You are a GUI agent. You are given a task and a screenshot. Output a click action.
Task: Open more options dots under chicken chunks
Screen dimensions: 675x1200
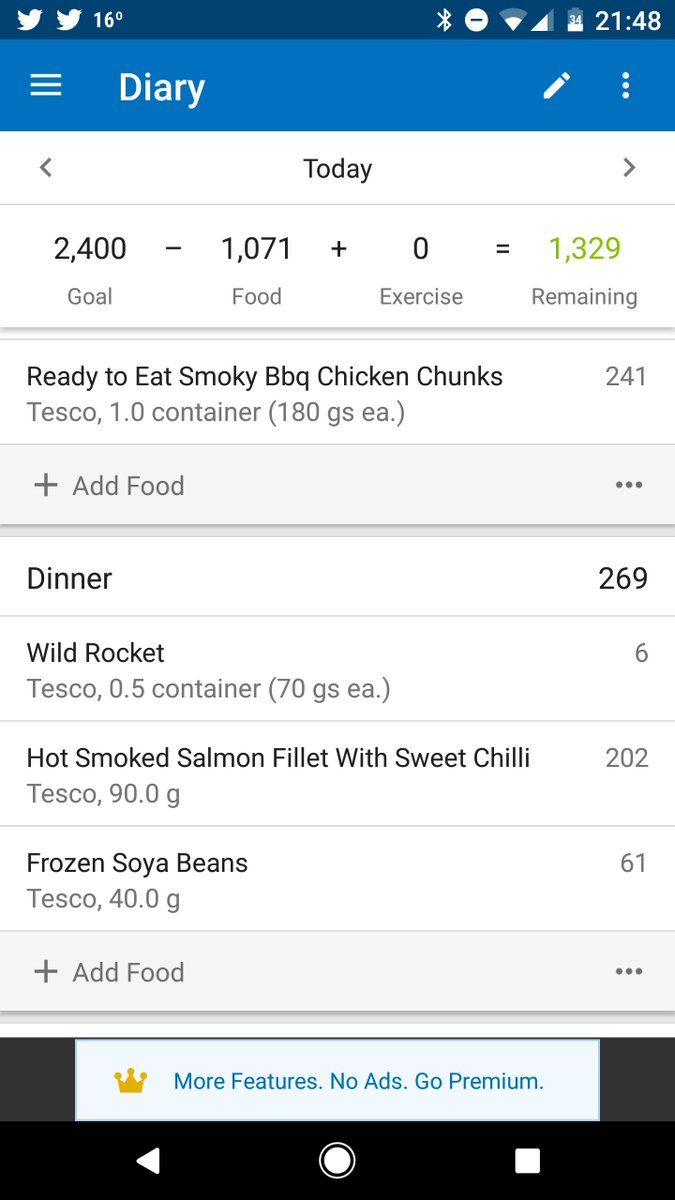629,485
